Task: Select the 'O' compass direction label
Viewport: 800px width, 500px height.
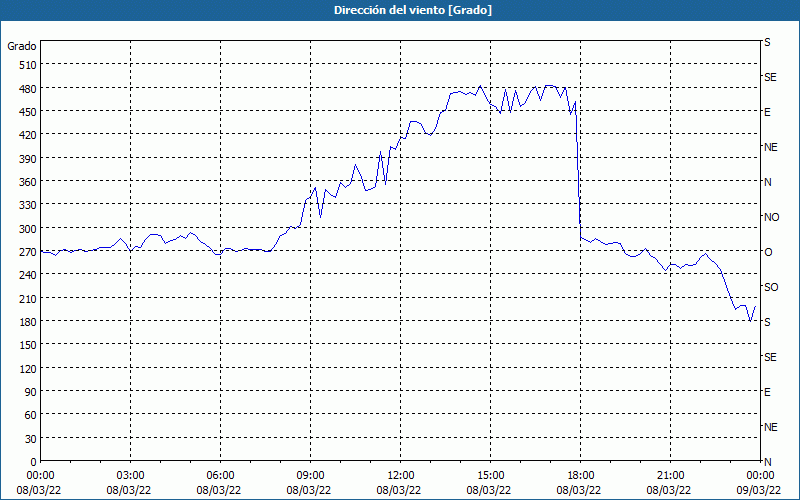Action: tap(768, 252)
